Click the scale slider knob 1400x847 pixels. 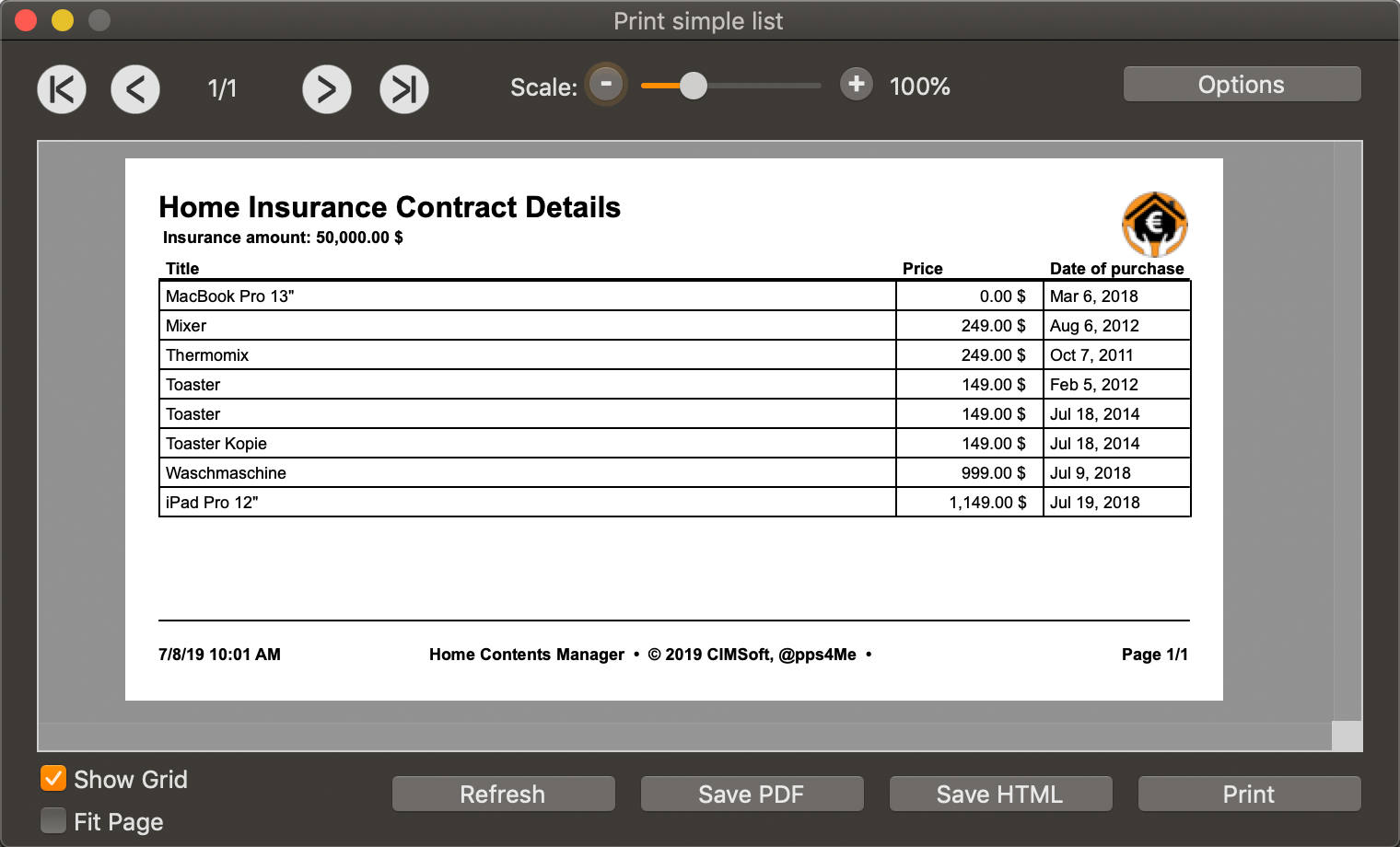pyautogui.click(x=694, y=86)
